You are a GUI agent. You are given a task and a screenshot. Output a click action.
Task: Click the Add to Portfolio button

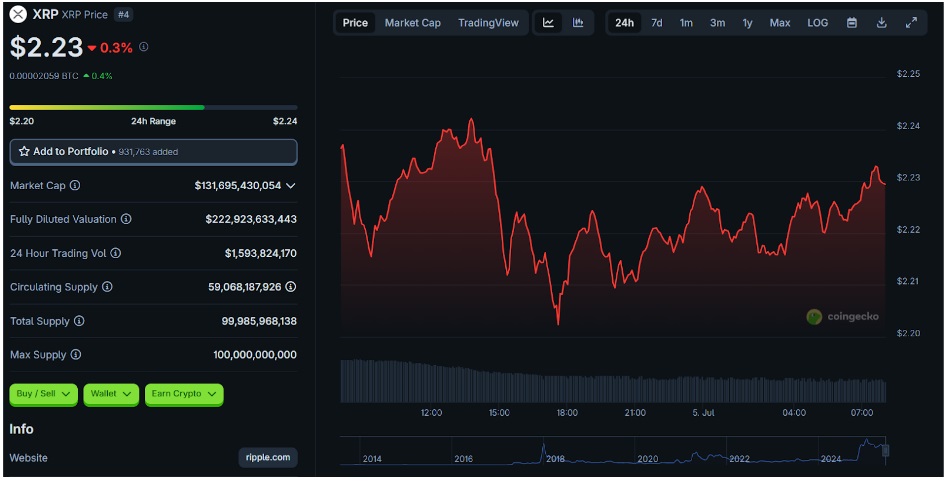[x=153, y=152]
